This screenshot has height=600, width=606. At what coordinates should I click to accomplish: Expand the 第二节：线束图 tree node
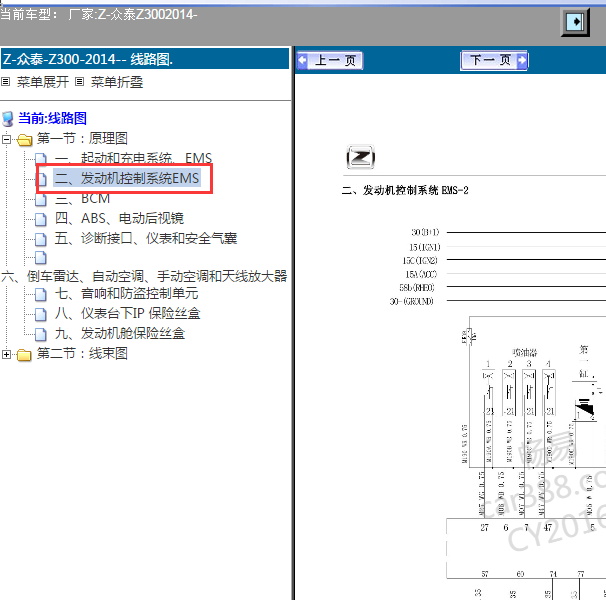[6, 354]
